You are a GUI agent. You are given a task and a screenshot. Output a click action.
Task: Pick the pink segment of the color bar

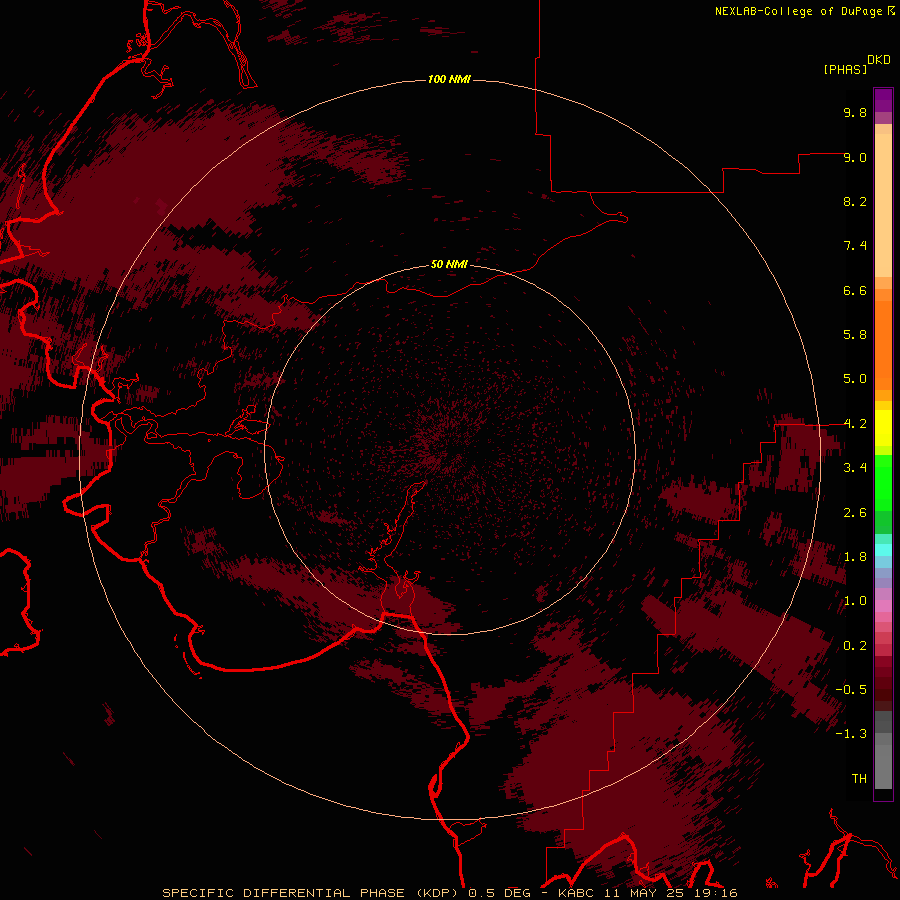click(x=883, y=606)
